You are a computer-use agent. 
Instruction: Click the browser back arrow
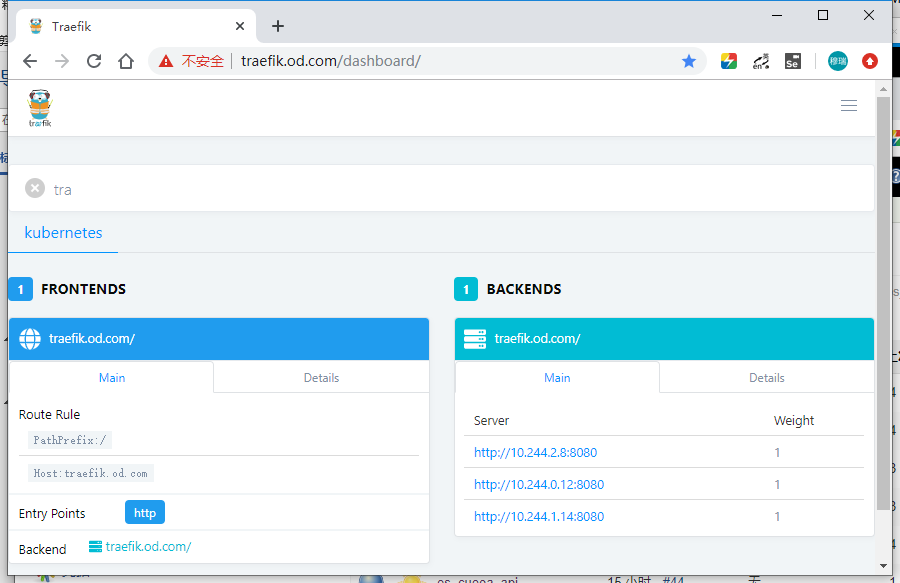click(x=30, y=61)
